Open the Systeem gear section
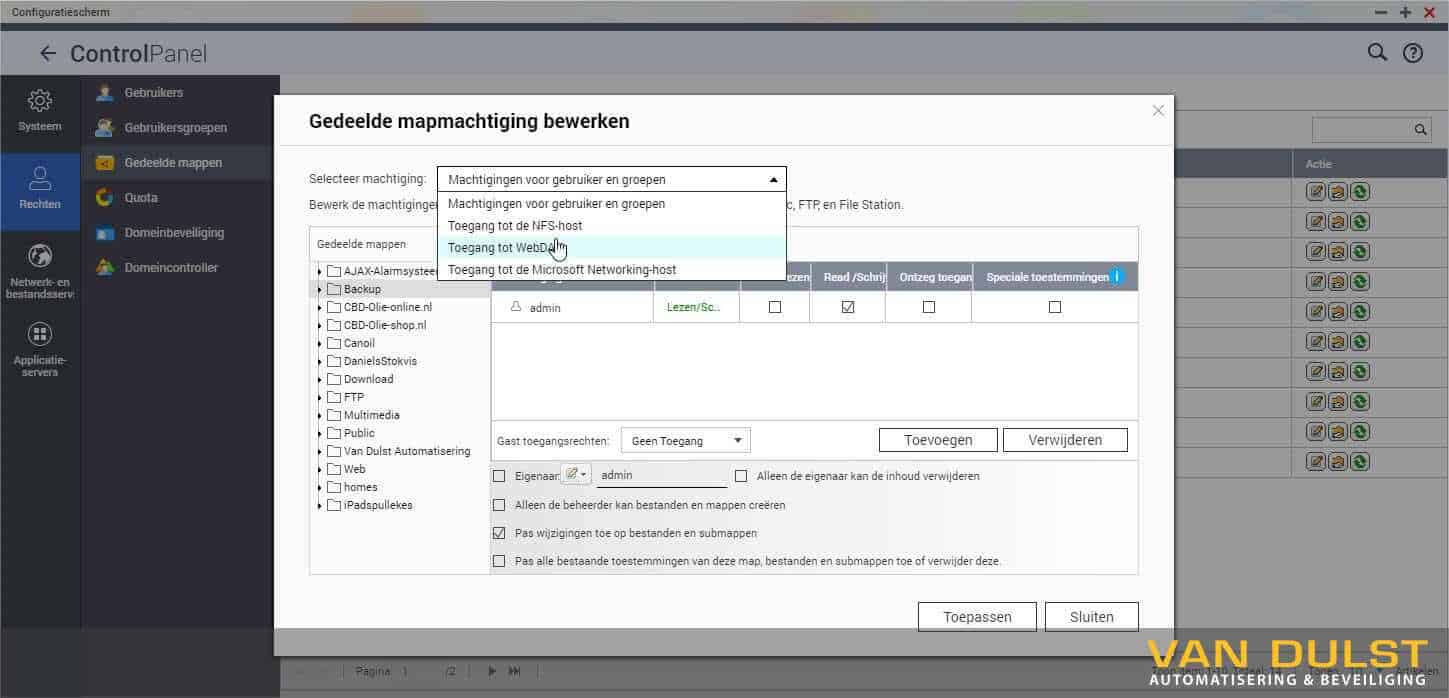The width and height of the screenshot is (1449, 698). pyautogui.click(x=40, y=110)
